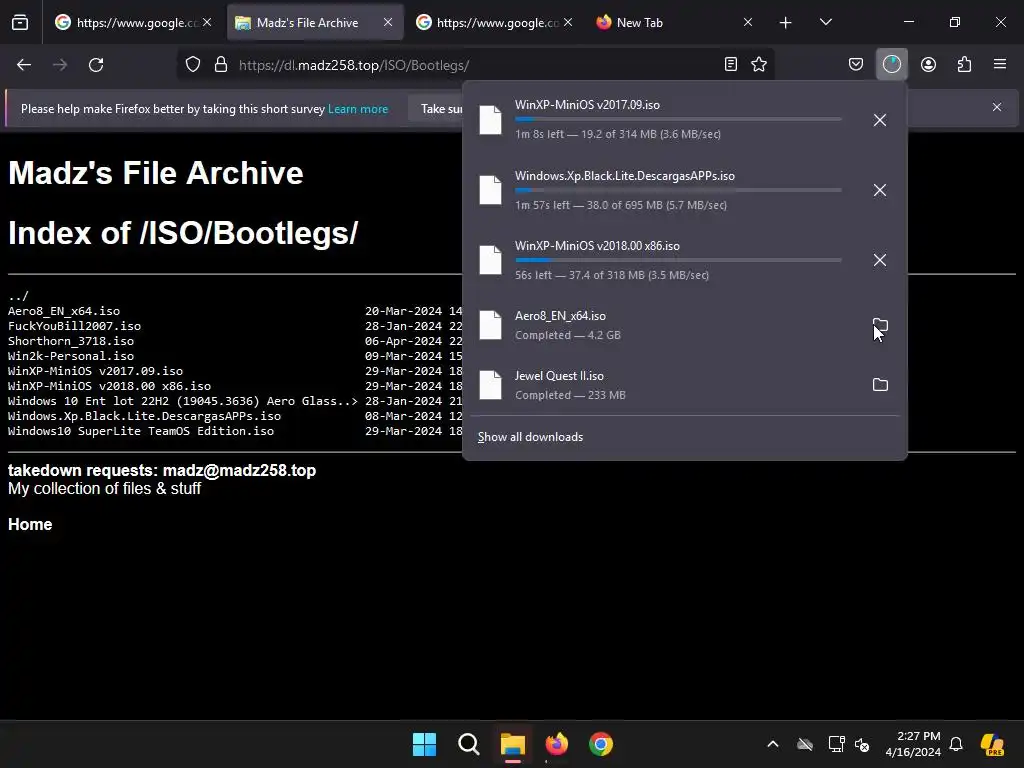Focus the URL address bar
This screenshot has height=768, width=1024.
click(x=477, y=65)
